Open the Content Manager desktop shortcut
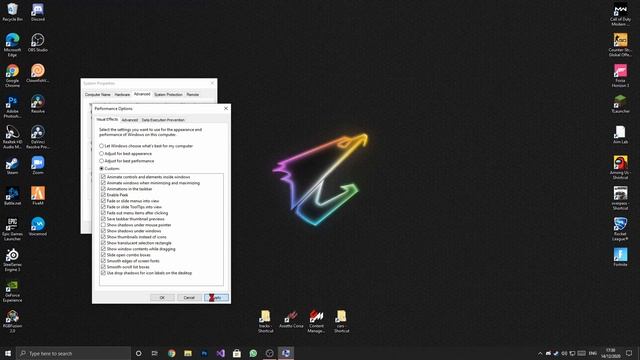Screen dimensions: 640x360 pyautogui.click(x=316, y=322)
